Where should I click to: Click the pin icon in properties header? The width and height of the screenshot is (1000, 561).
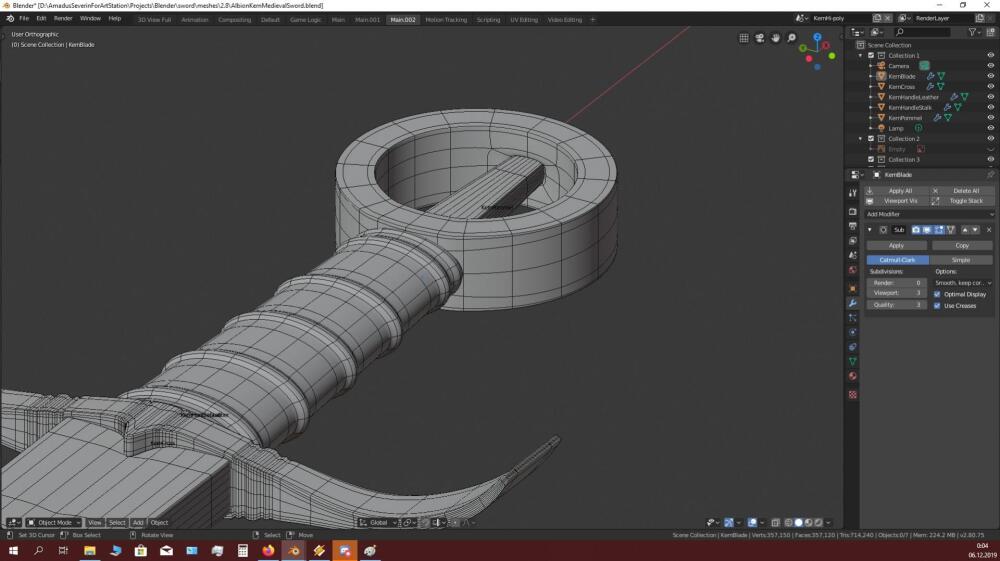tap(990, 175)
